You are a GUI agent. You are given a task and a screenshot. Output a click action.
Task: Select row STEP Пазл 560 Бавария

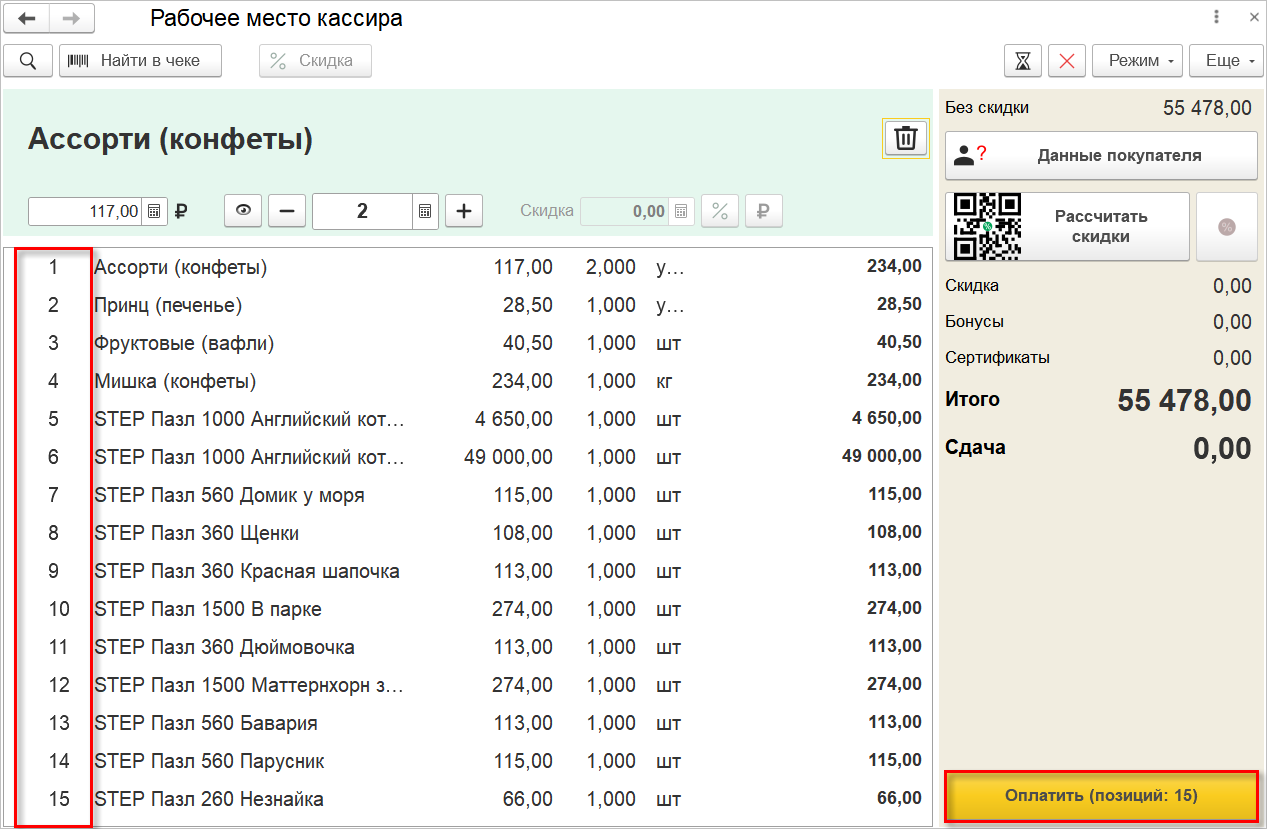point(468,723)
